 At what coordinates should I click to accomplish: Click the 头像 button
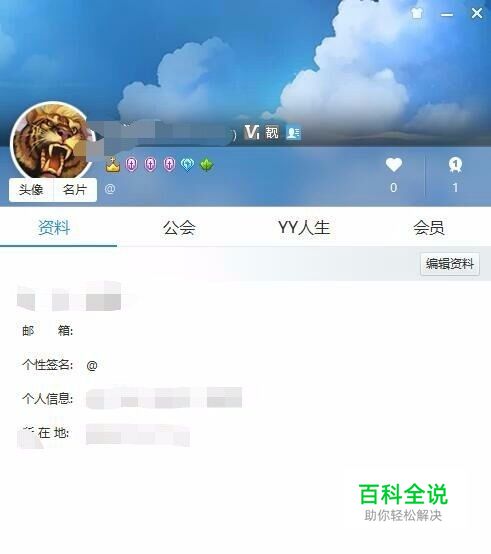31,190
